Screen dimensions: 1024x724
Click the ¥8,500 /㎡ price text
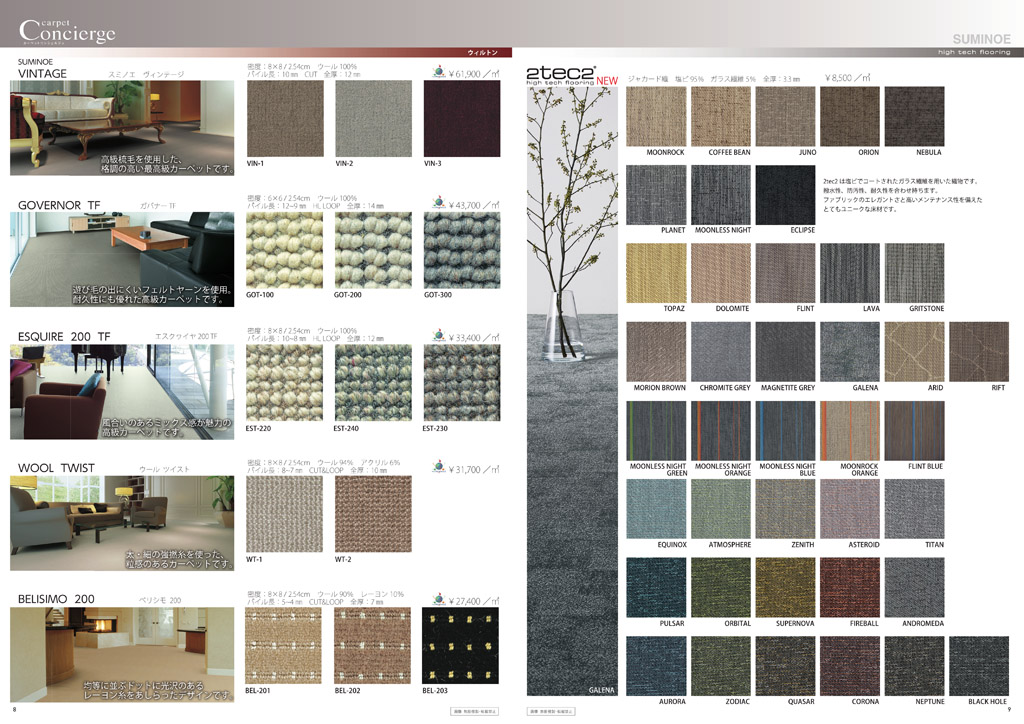847,78
